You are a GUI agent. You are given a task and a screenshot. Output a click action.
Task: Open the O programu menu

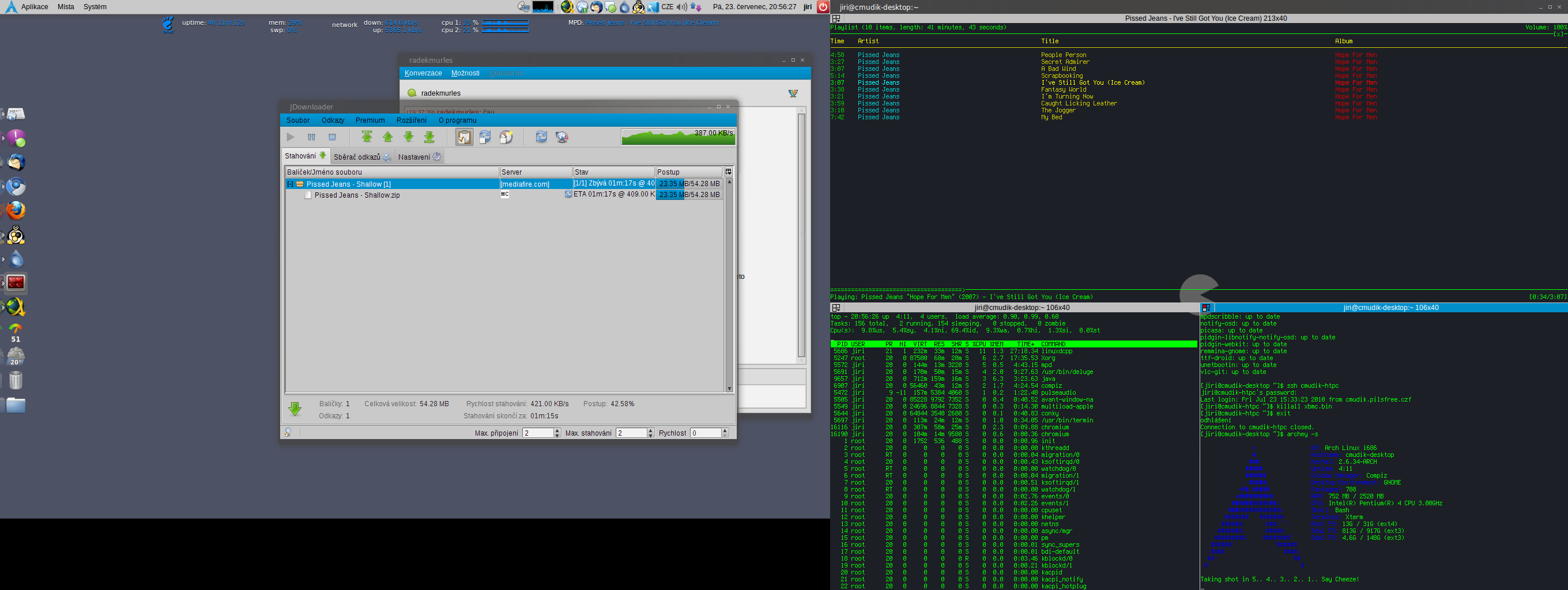[x=457, y=120]
